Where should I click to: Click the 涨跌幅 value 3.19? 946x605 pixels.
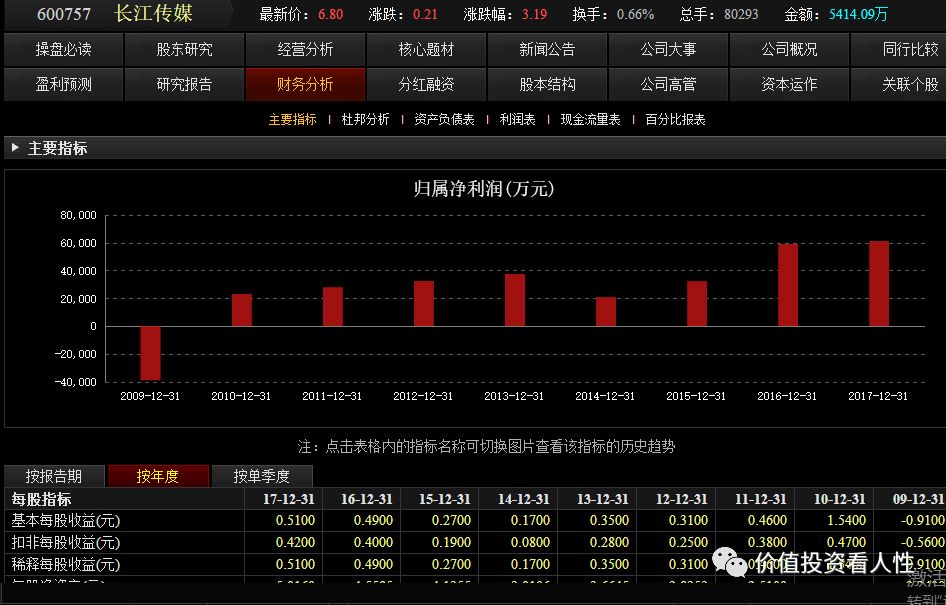535,14
